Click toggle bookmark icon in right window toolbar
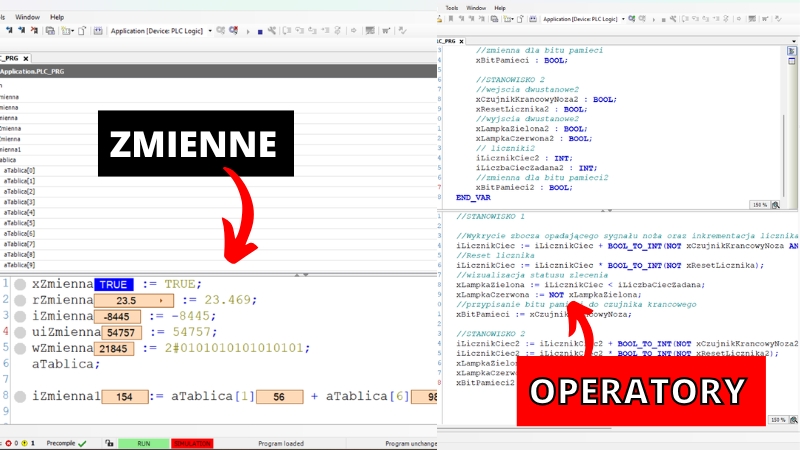This screenshot has width=800, height=450. [x=451, y=19]
